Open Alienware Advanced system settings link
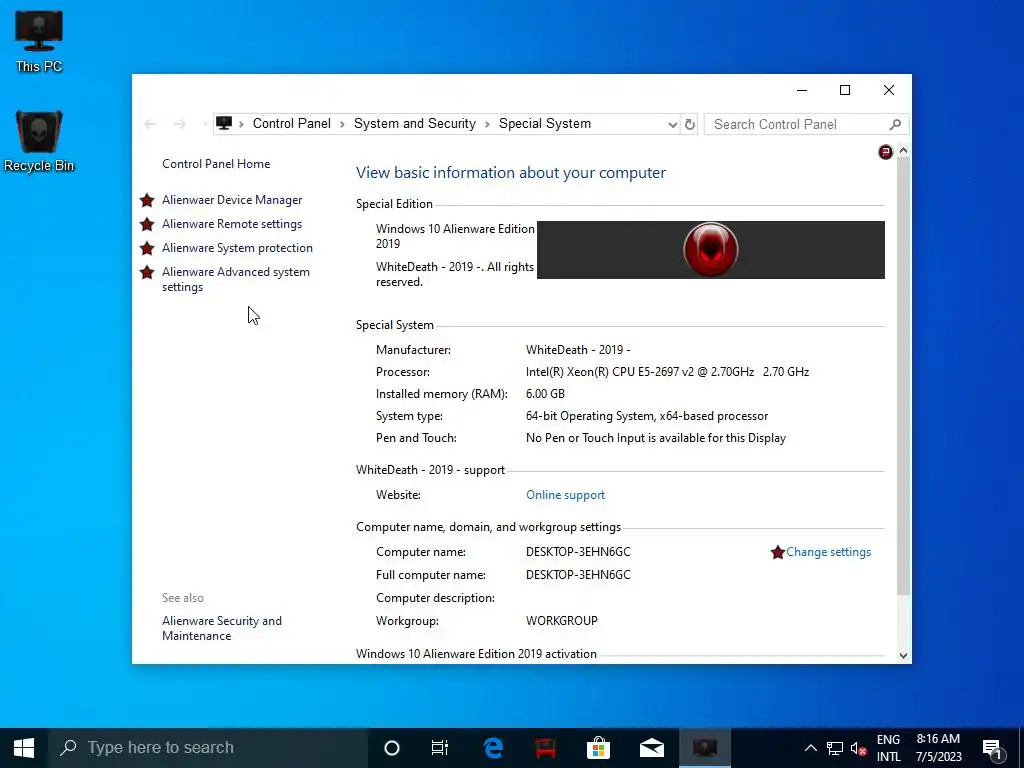The width and height of the screenshot is (1024, 768). click(x=236, y=280)
